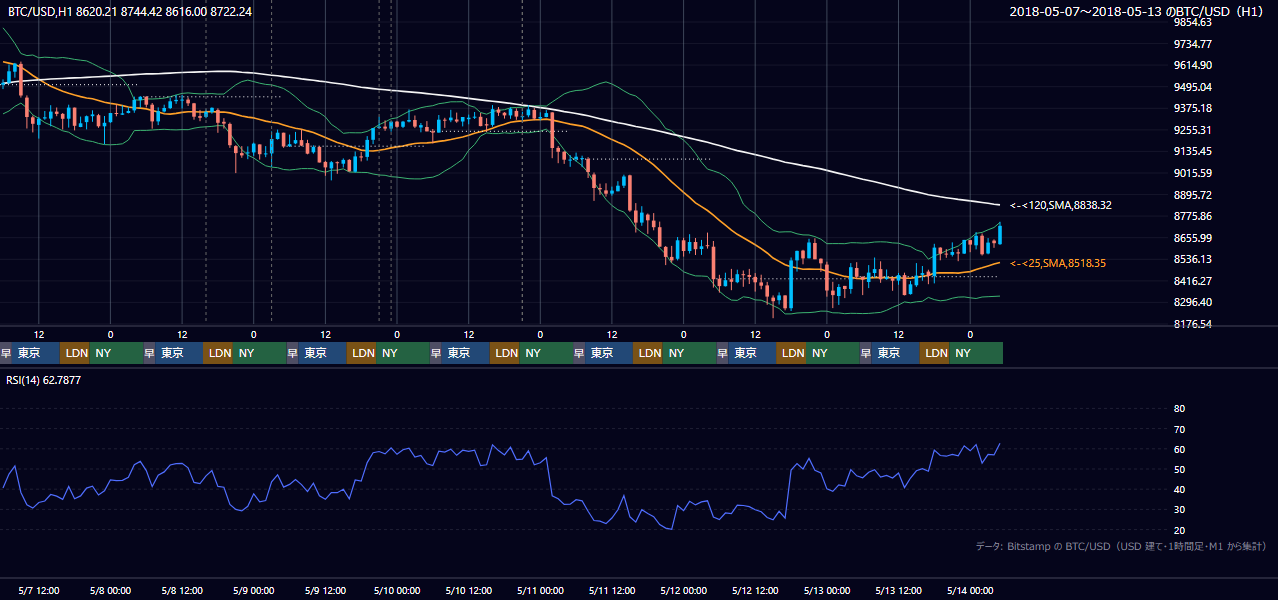Click price axis value 9375.18
Screen dimensions: 1278x600
click(1192, 108)
